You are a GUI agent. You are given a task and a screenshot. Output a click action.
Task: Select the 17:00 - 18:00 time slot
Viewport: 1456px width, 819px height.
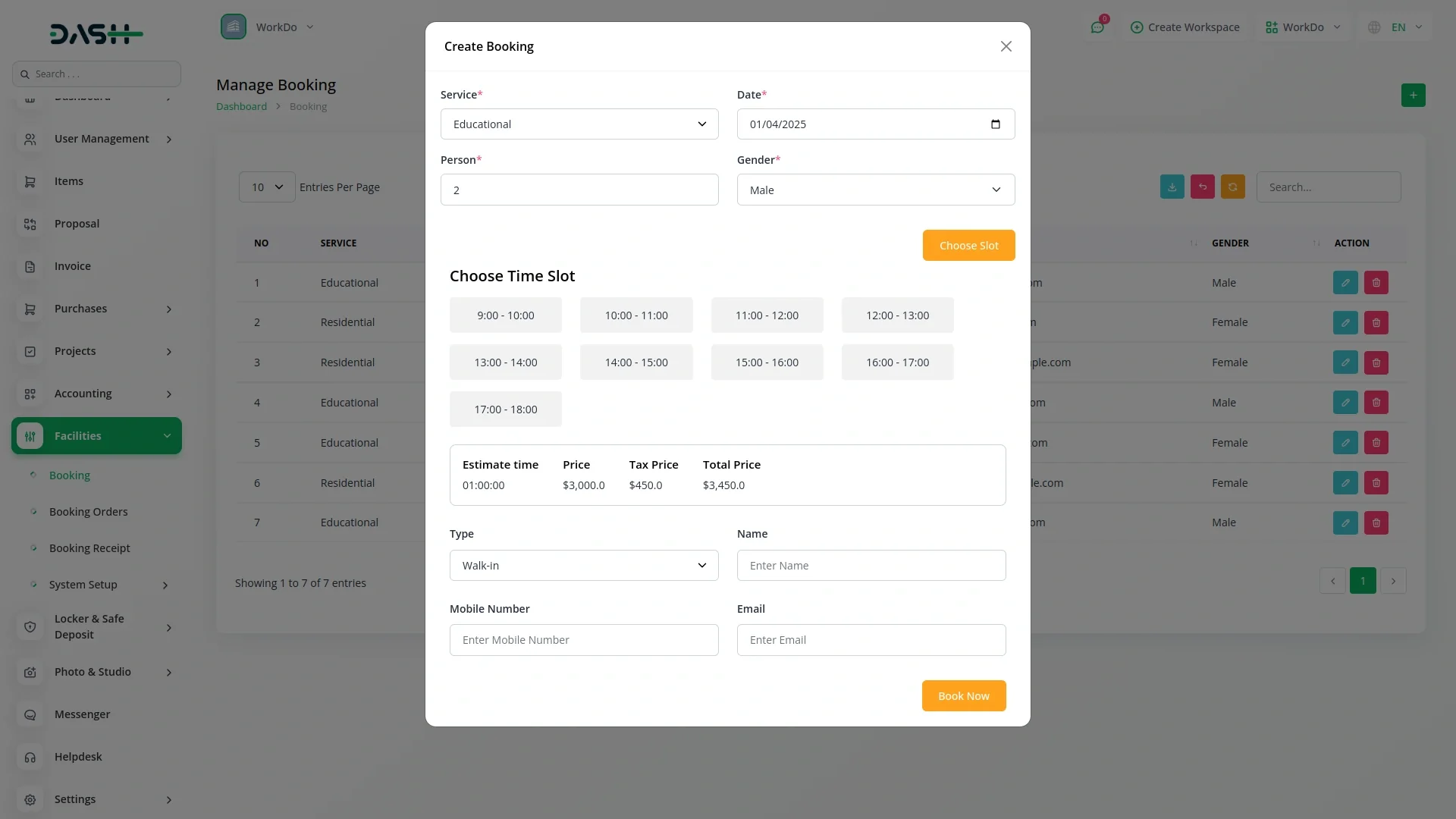pyautogui.click(x=505, y=409)
